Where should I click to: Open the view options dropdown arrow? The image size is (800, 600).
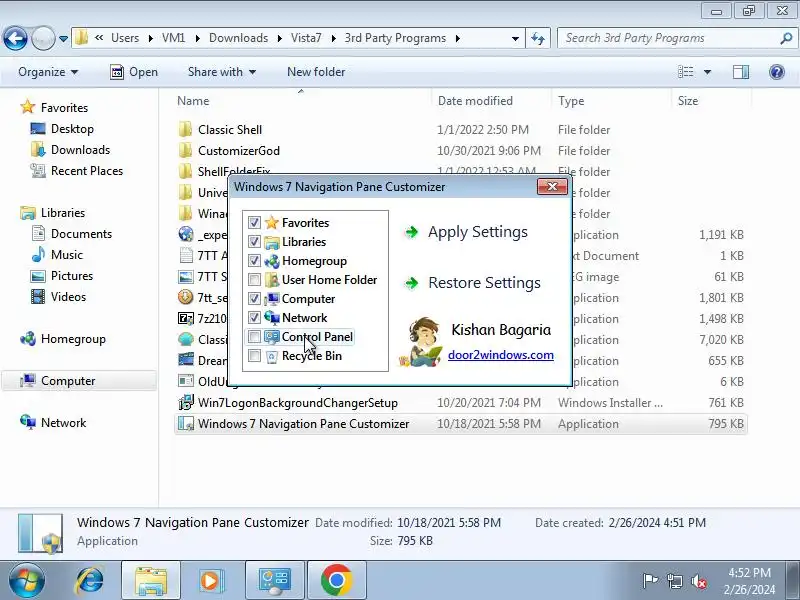(708, 72)
